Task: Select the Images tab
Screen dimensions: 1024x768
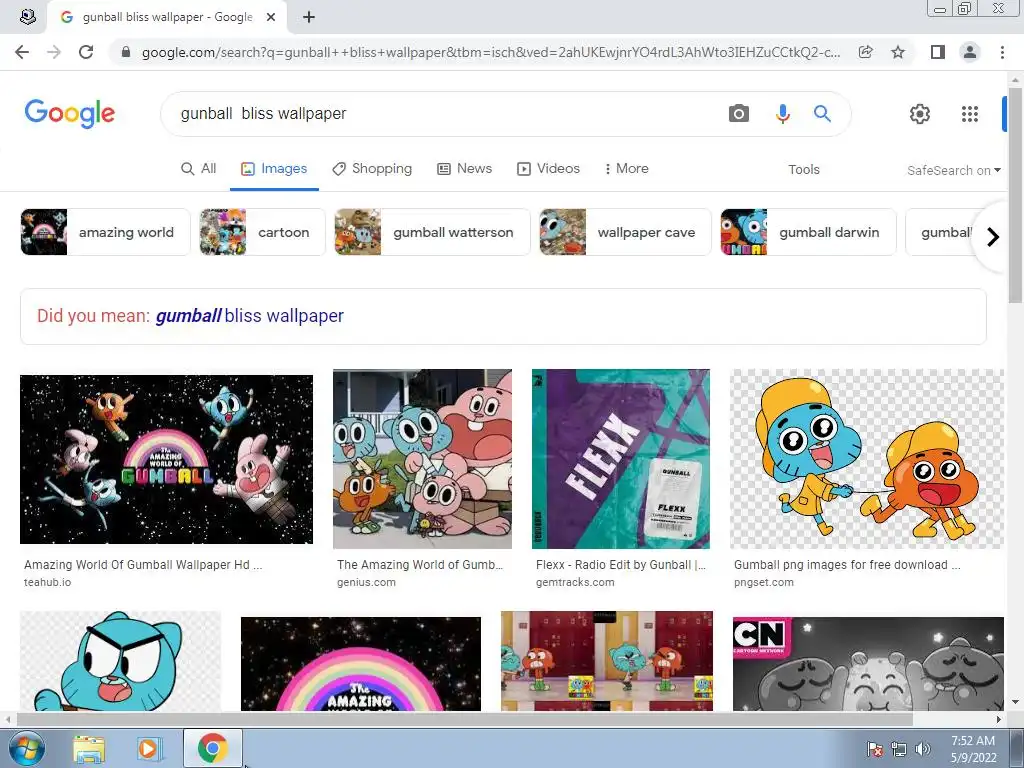Action: click(x=274, y=168)
